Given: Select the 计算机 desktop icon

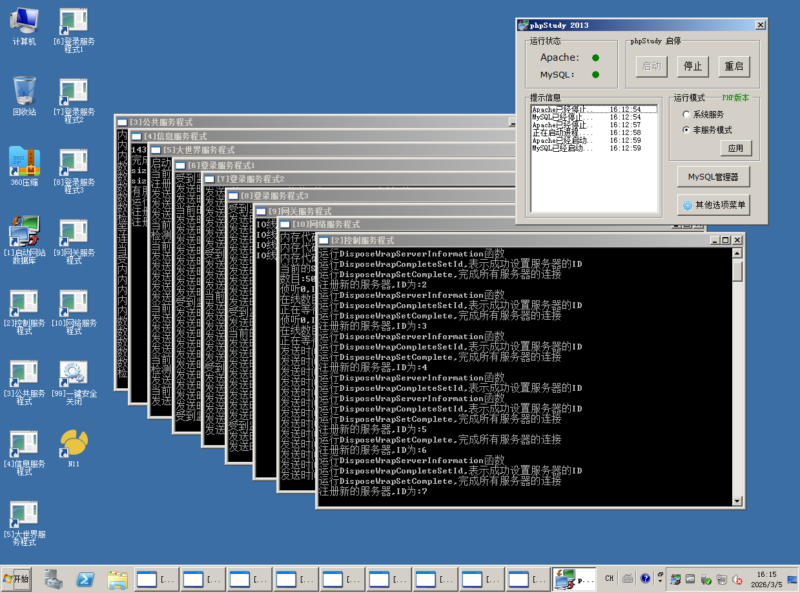Looking at the screenshot, I should pos(24,21).
